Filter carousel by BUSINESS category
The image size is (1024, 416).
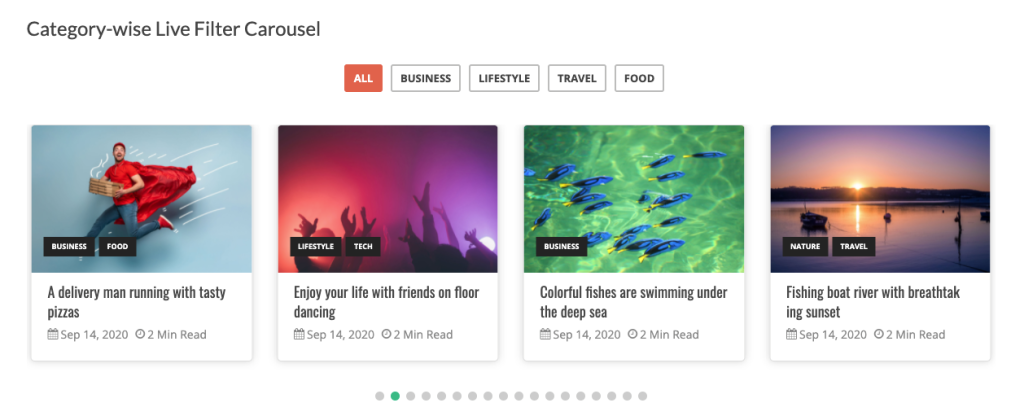(x=425, y=78)
